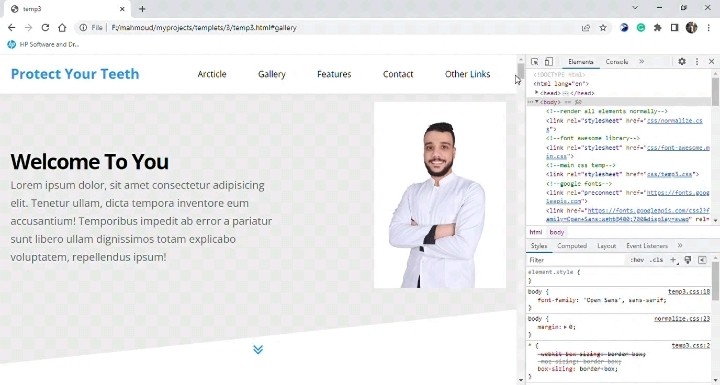The width and height of the screenshot is (720, 385).
Task: View site information via File info icon
Action: (x=83, y=28)
